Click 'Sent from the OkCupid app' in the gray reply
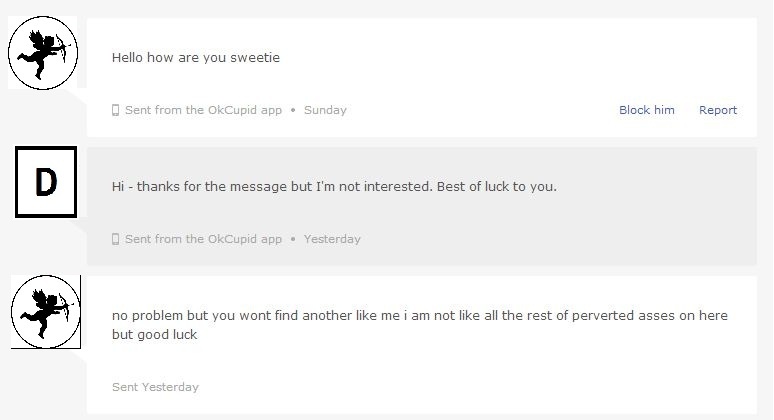The height and width of the screenshot is (420, 774). 203,239
